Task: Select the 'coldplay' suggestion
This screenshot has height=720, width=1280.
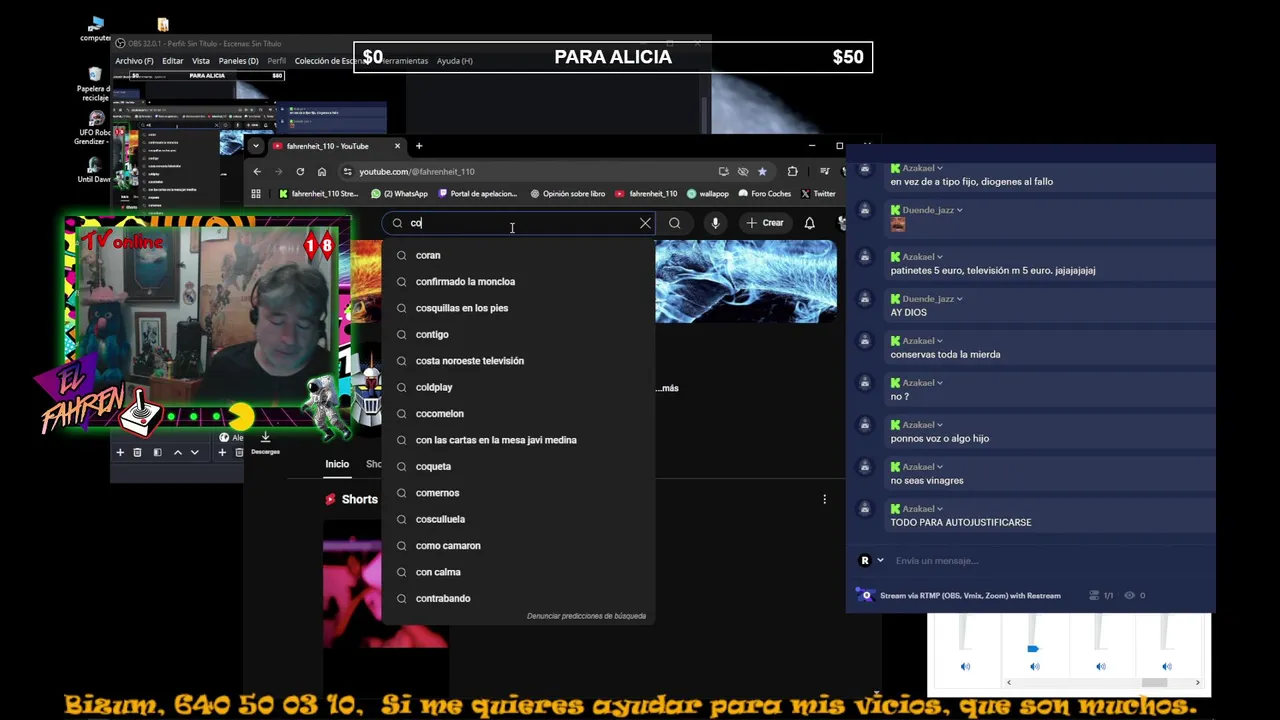Action: click(x=518, y=387)
